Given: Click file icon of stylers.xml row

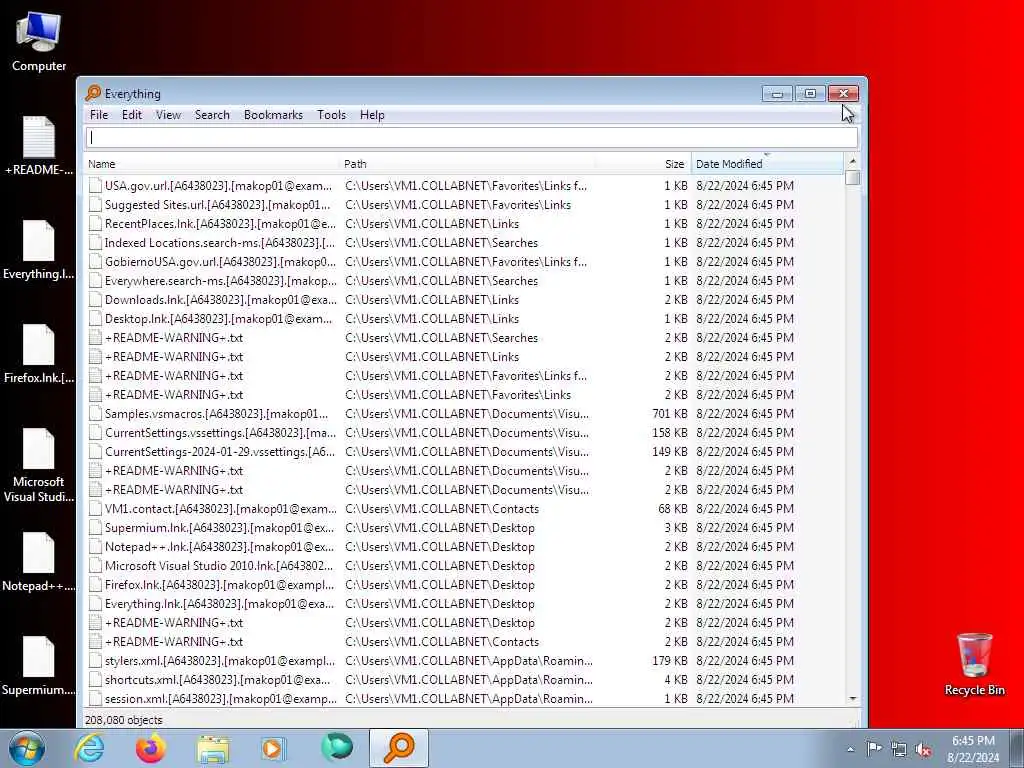Looking at the screenshot, I should (95, 661).
